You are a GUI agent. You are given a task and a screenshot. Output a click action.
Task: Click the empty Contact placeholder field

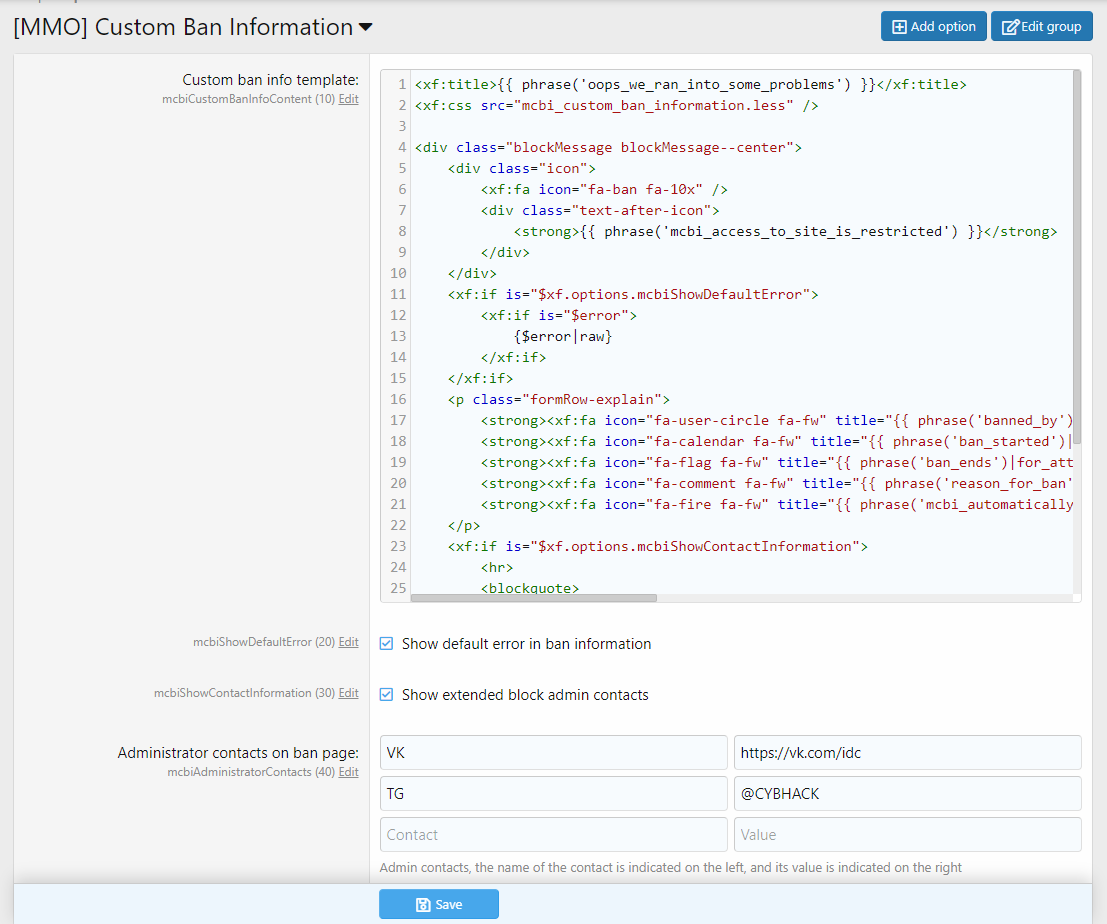(553, 834)
